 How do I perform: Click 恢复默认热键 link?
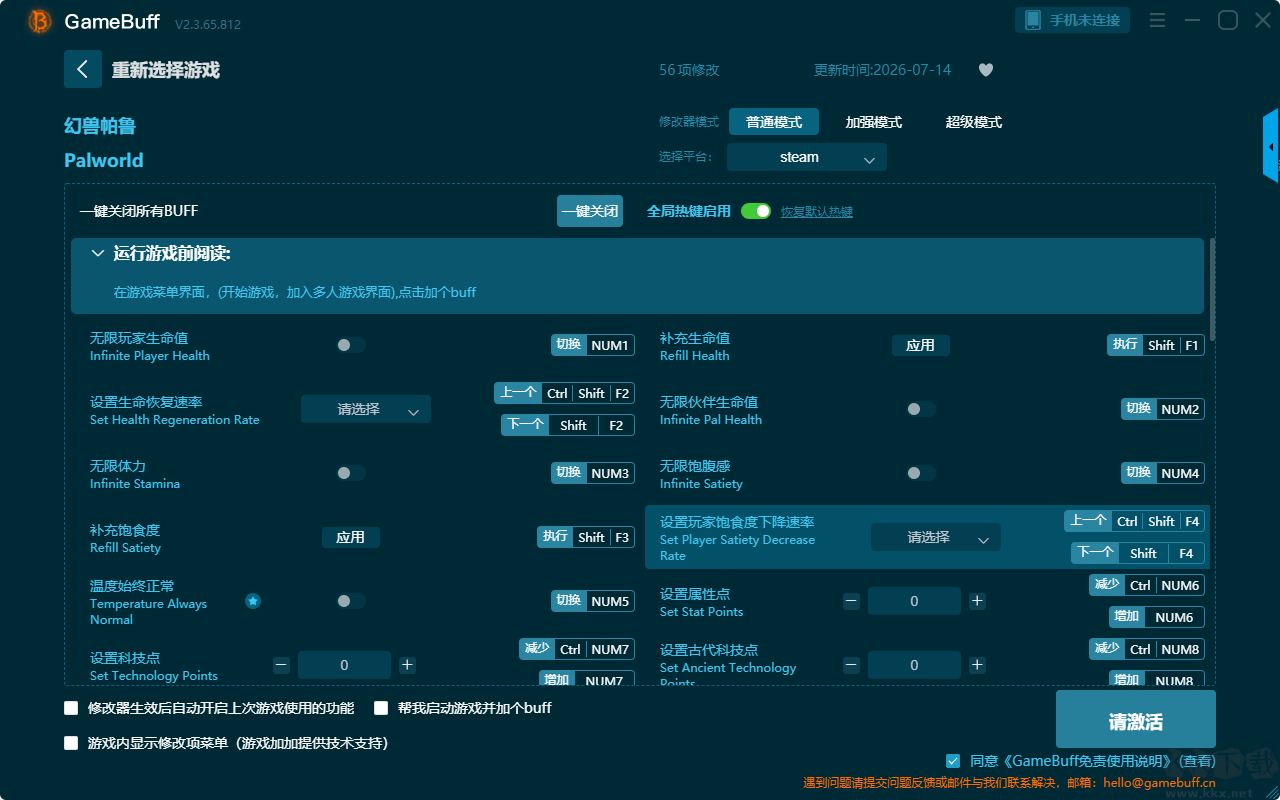817,212
